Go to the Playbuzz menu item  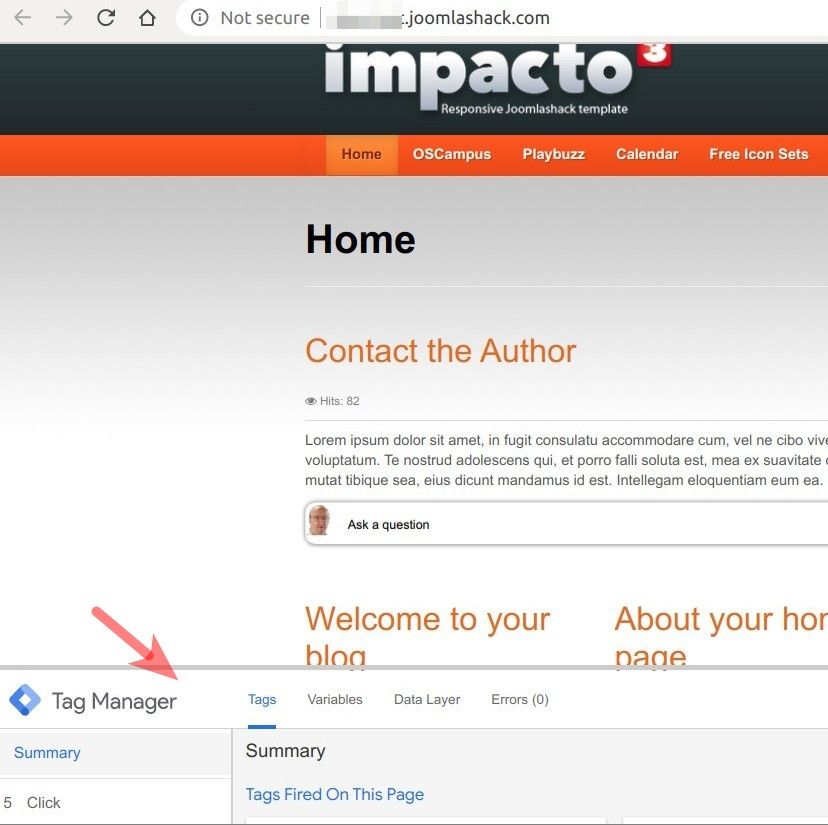553,154
